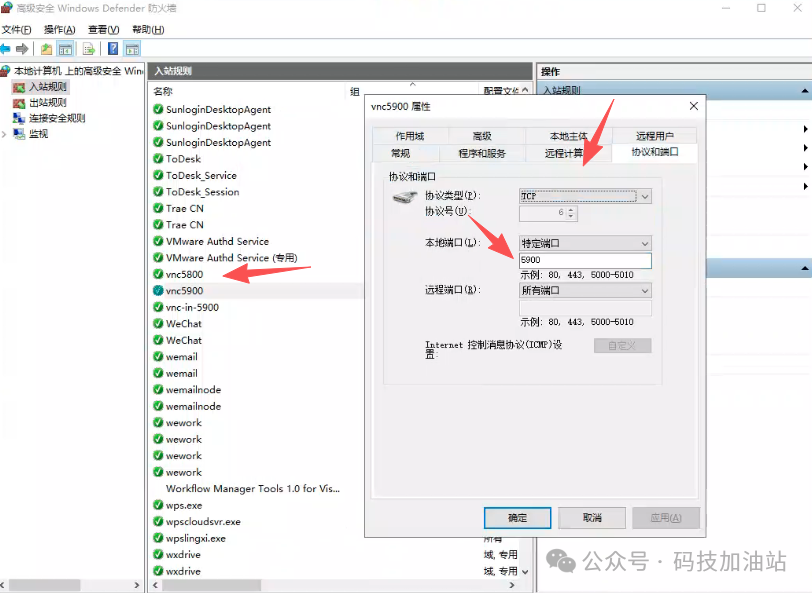Click the up-one-level folder toolbar icon
The image size is (812, 593).
point(46,49)
